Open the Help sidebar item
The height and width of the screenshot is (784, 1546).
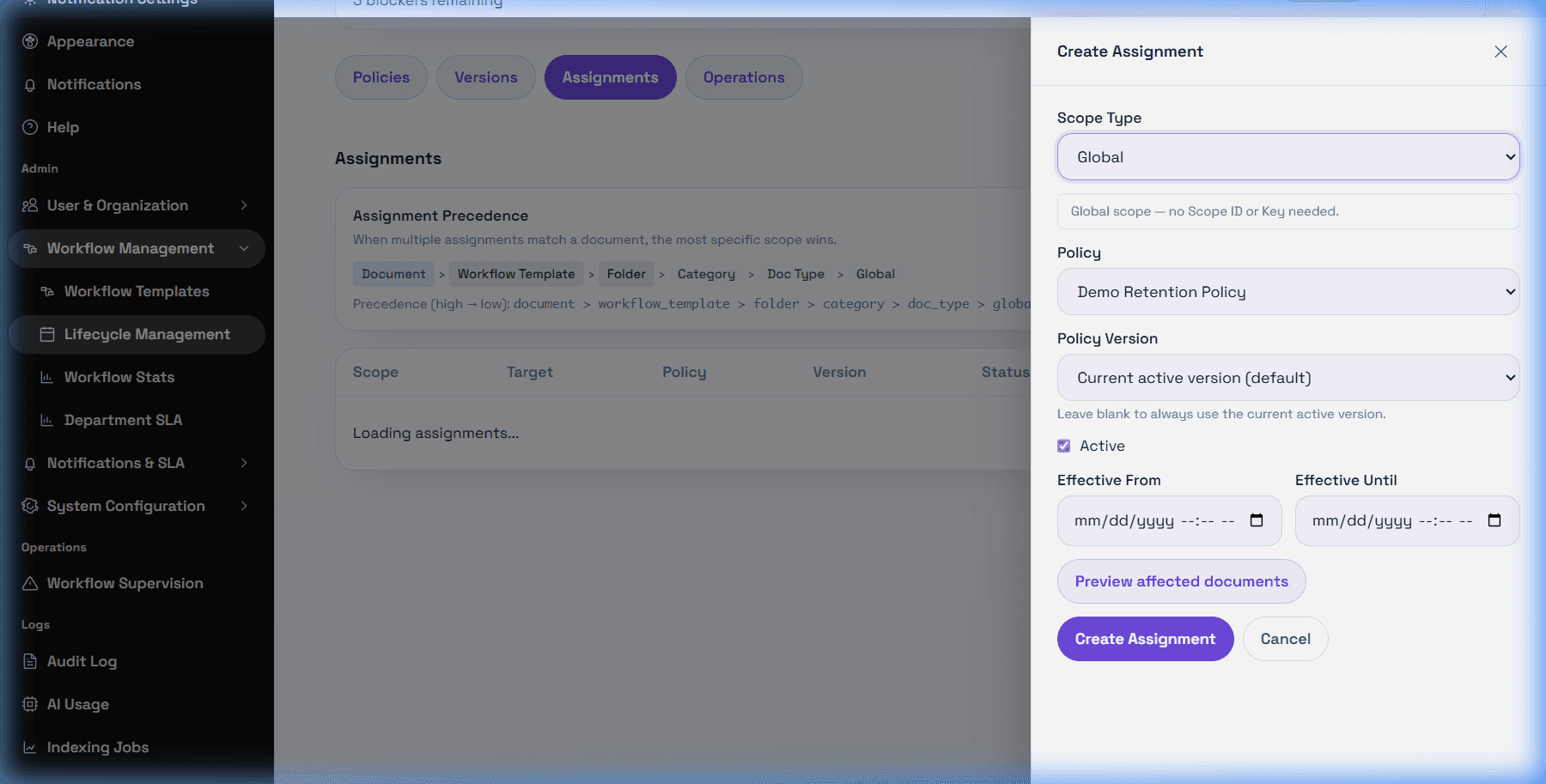tap(137, 127)
